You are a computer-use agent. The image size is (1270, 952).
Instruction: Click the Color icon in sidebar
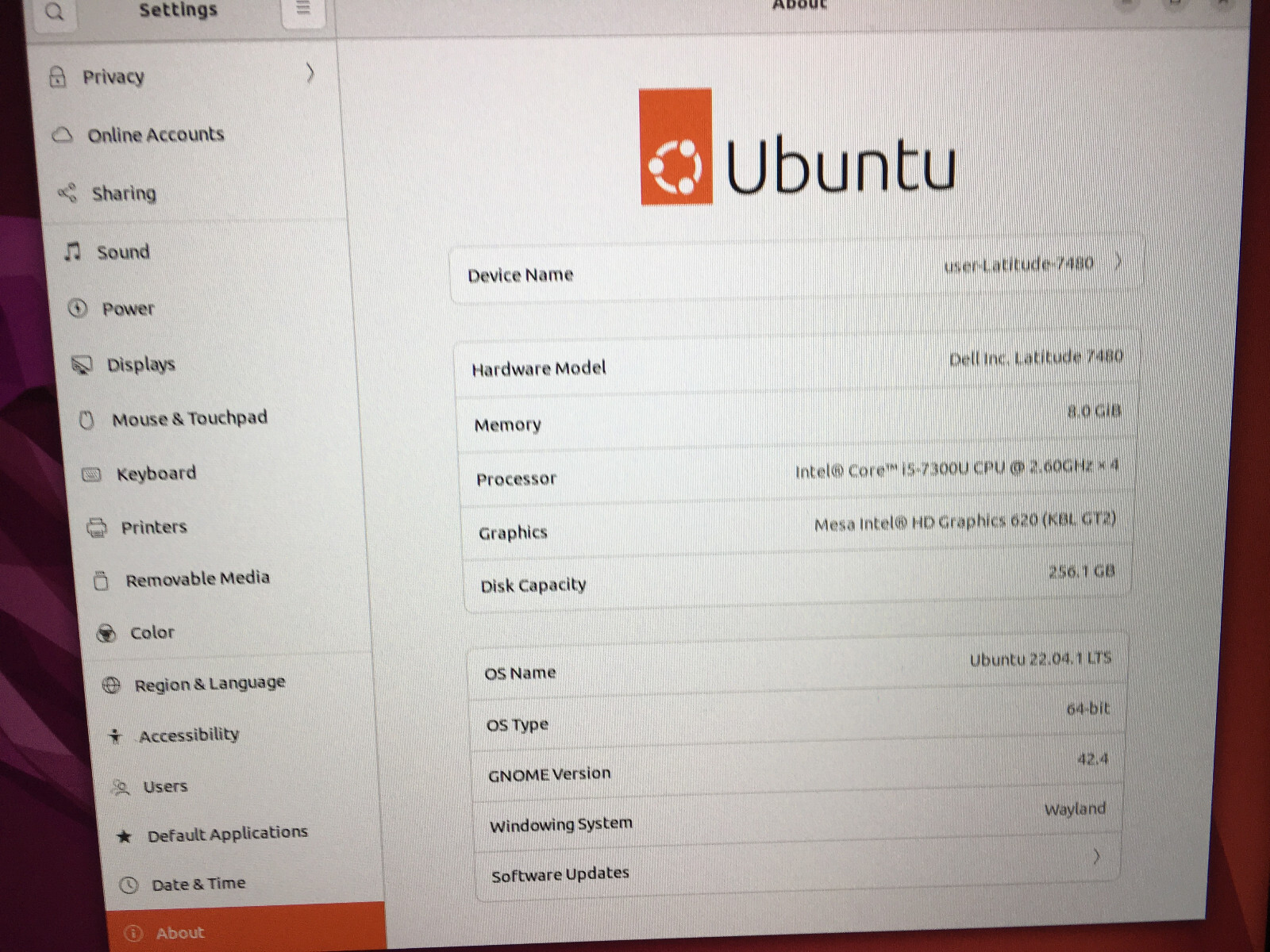106,633
